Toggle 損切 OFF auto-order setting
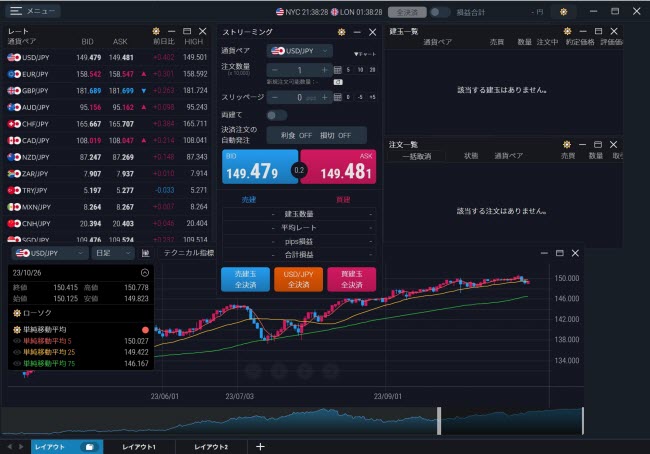This screenshot has width=650, height=454. pyautogui.click(x=335, y=135)
